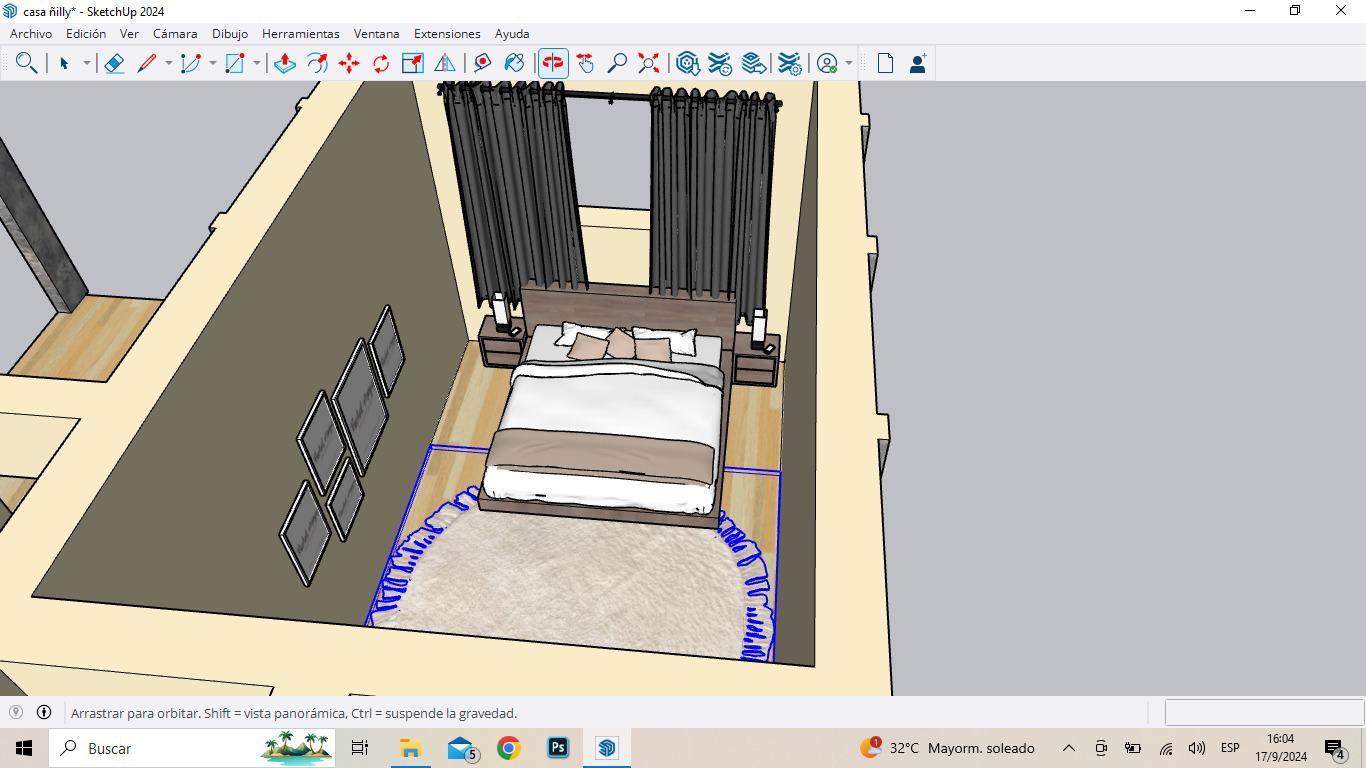
Task: Expand the Select tool dropdown arrow
Action: pyautogui.click(x=86, y=63)
